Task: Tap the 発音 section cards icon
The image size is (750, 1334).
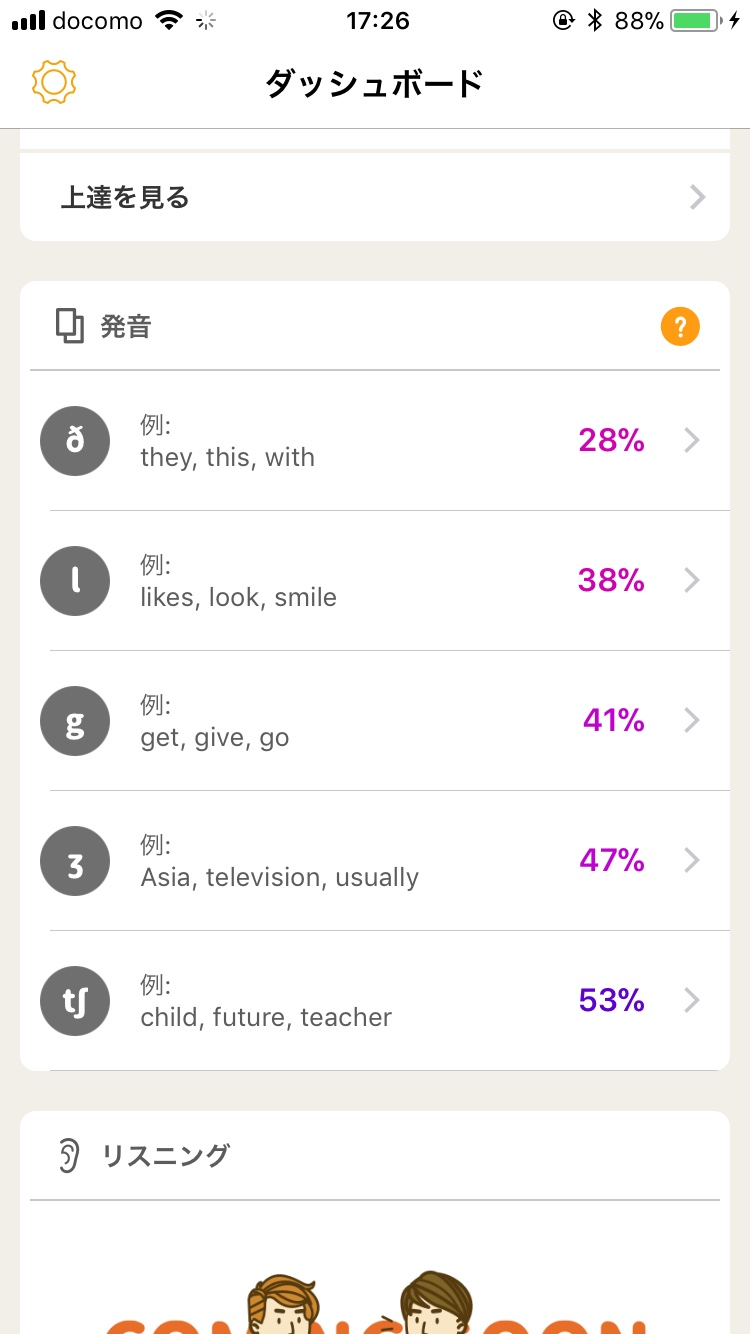Action: [70, 327]
